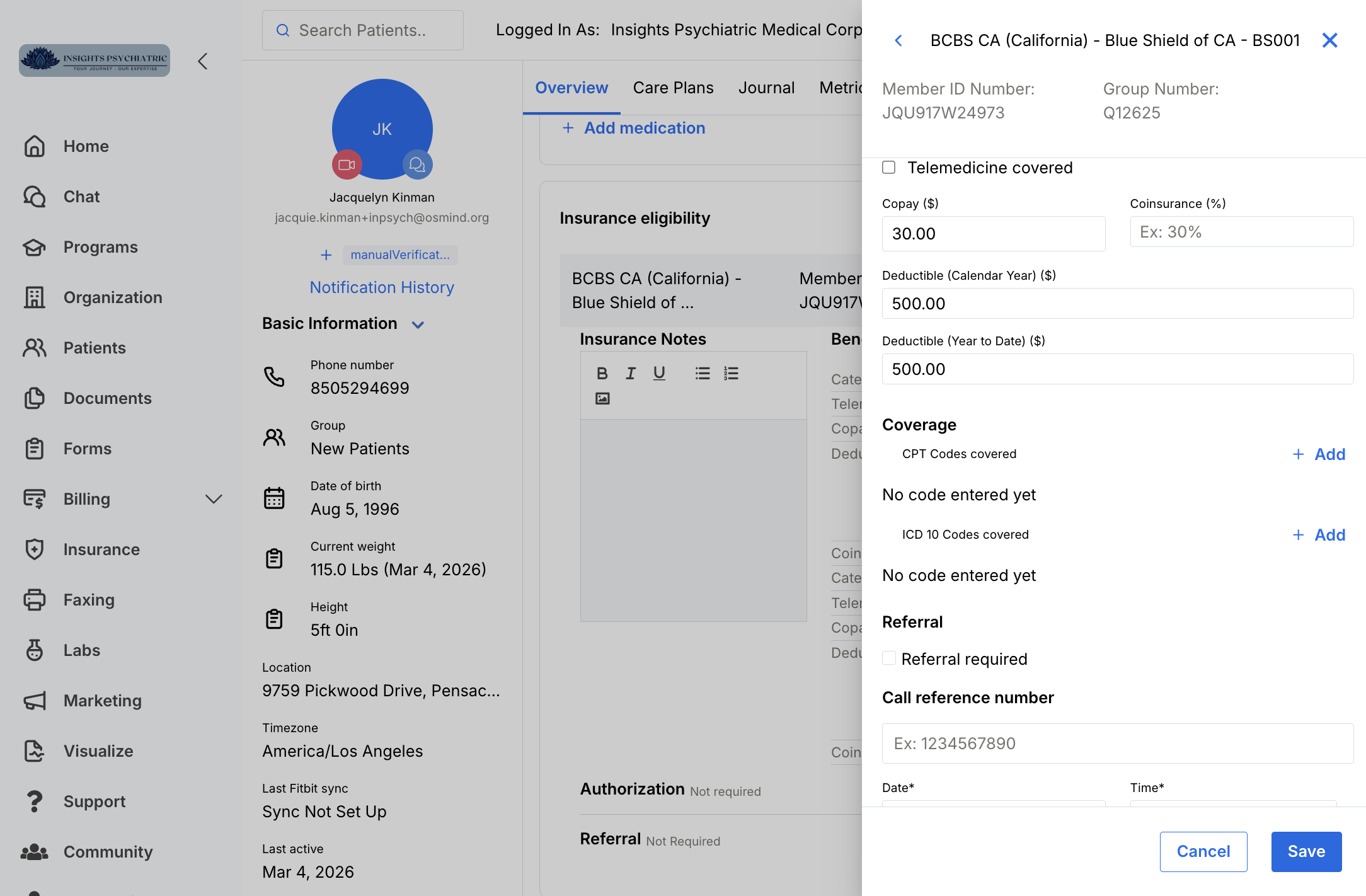Open patient chat bubble on avatar
1366x896 pixels.
pyautogui.click(x=417, y=164)
